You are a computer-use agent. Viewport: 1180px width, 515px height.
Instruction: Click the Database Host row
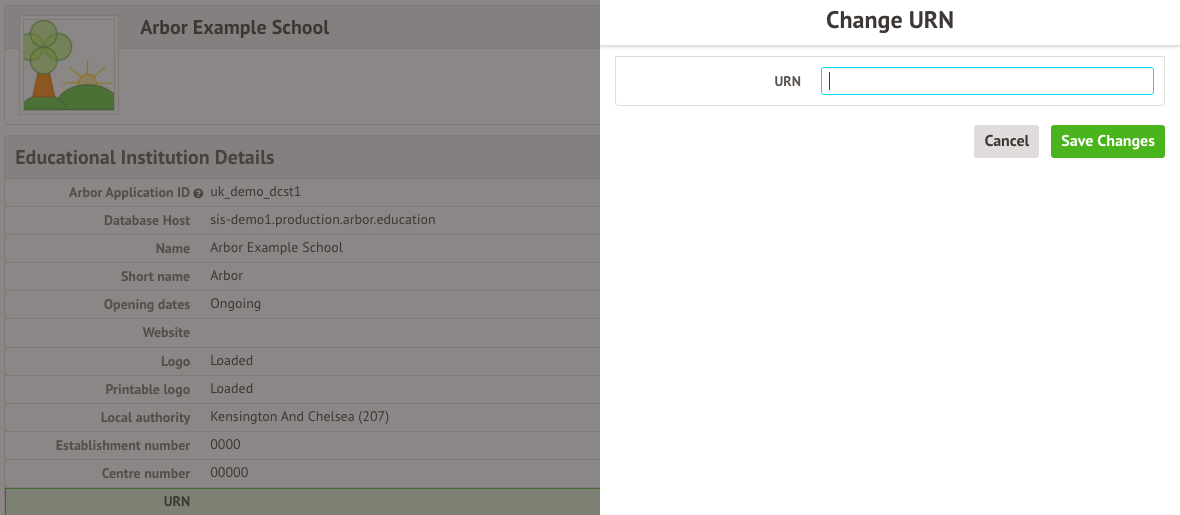(x=300, y=220)
